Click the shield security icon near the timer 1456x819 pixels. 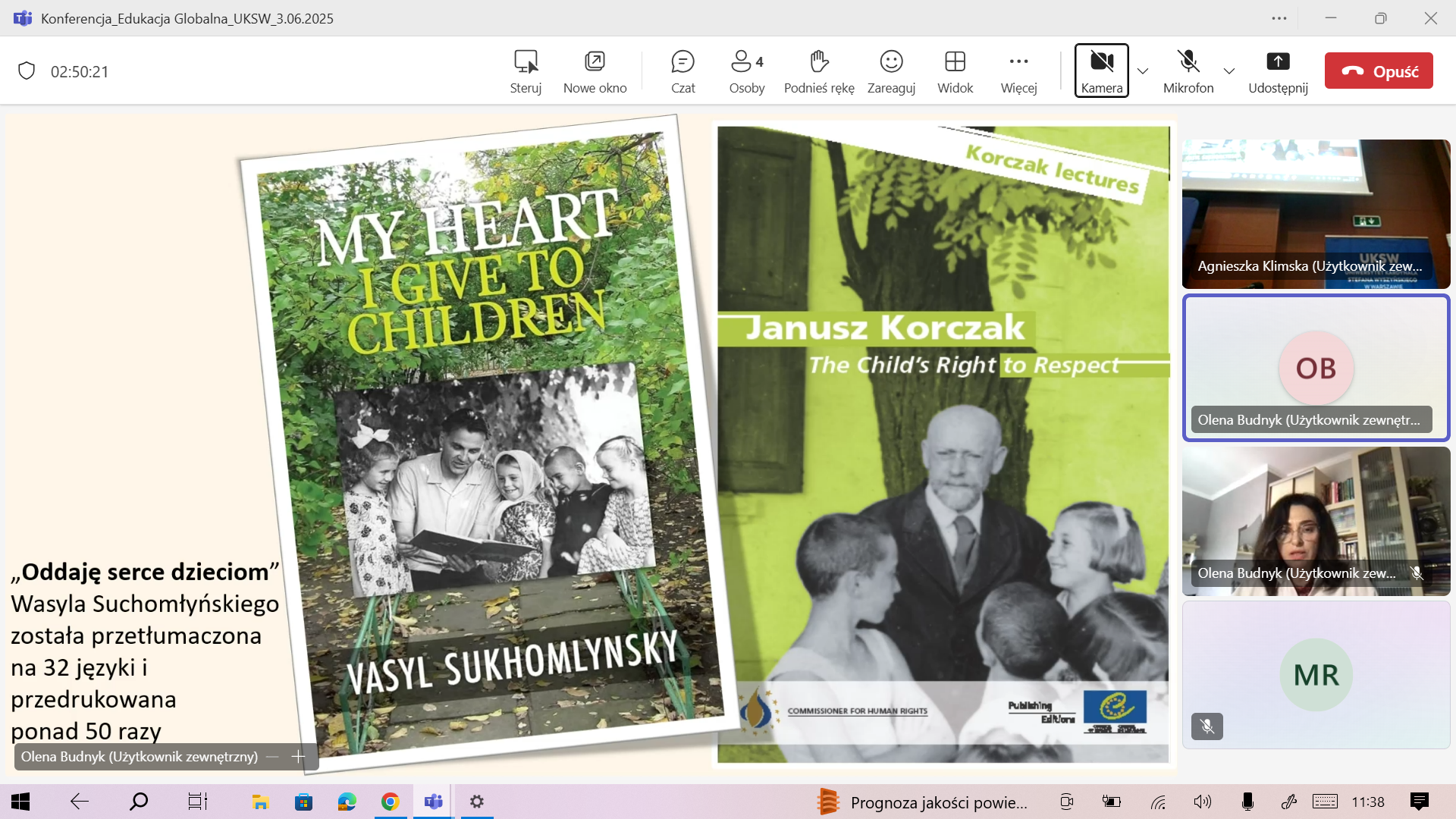(27, 71)
